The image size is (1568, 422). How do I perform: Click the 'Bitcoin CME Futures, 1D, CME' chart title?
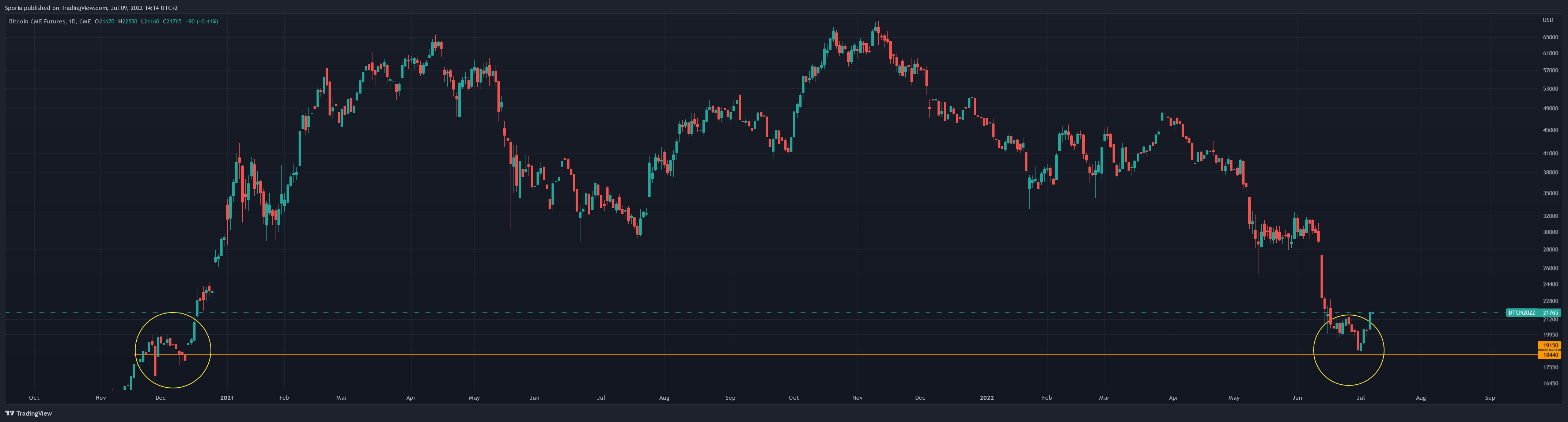coord(50,21)
